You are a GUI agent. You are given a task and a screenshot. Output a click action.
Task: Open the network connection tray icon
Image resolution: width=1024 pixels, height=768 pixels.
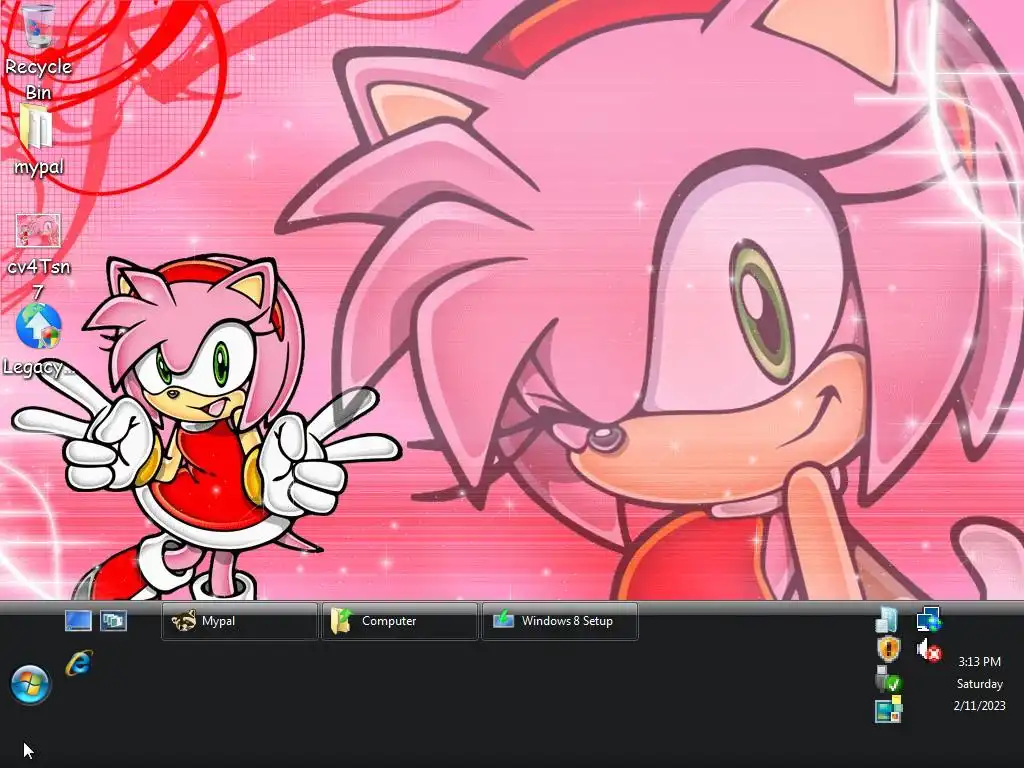(x=928, y=619)
